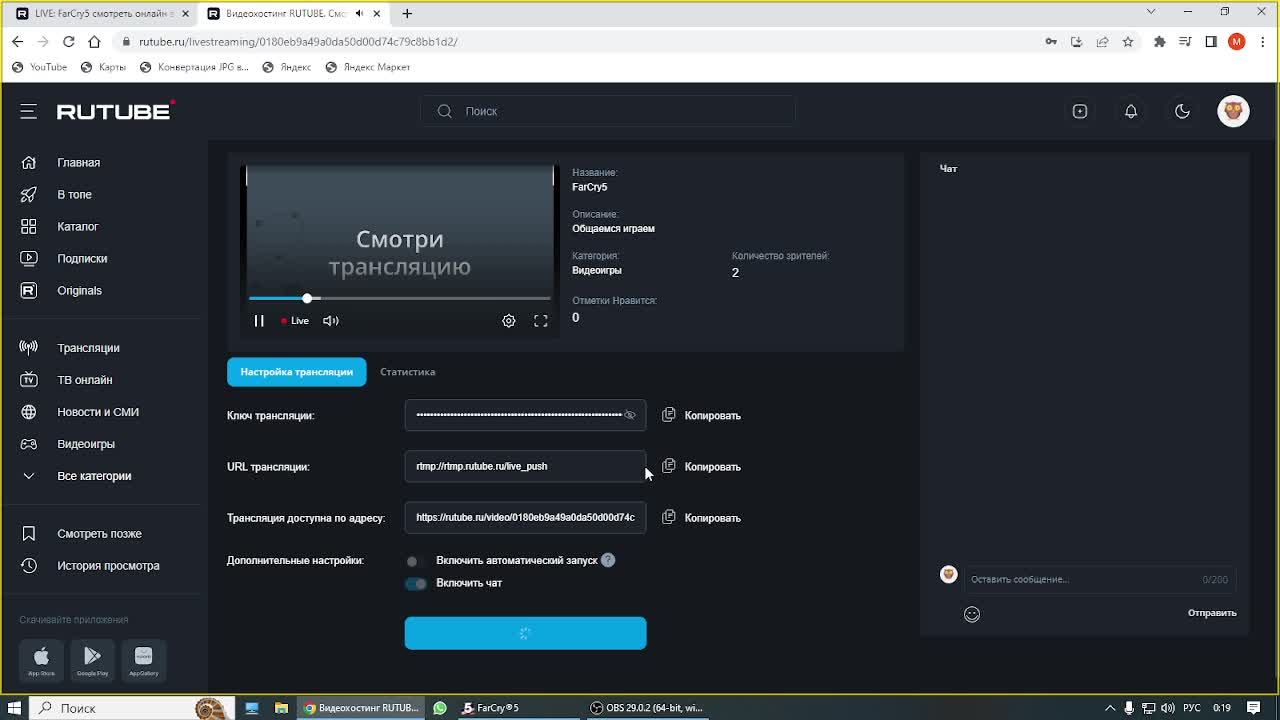Select the Настройка трансляции tab
The height and width of the screenshot is (720, 1280).
click(297, 372)
